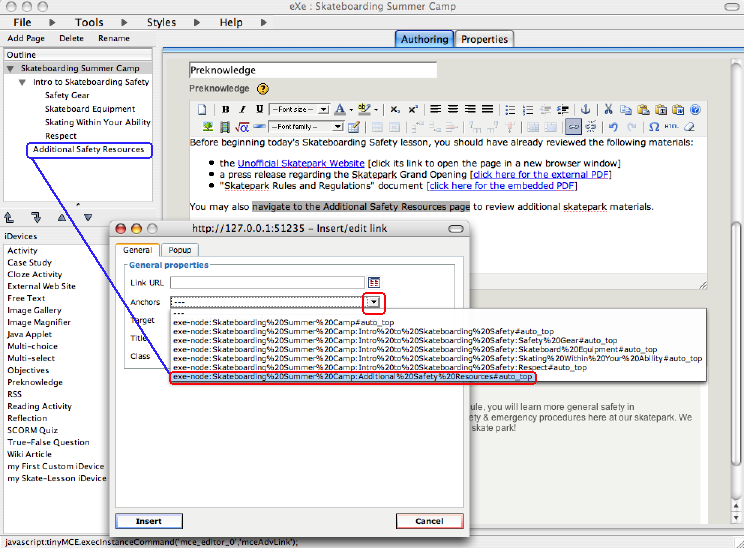Outdent the selected text

545,110
